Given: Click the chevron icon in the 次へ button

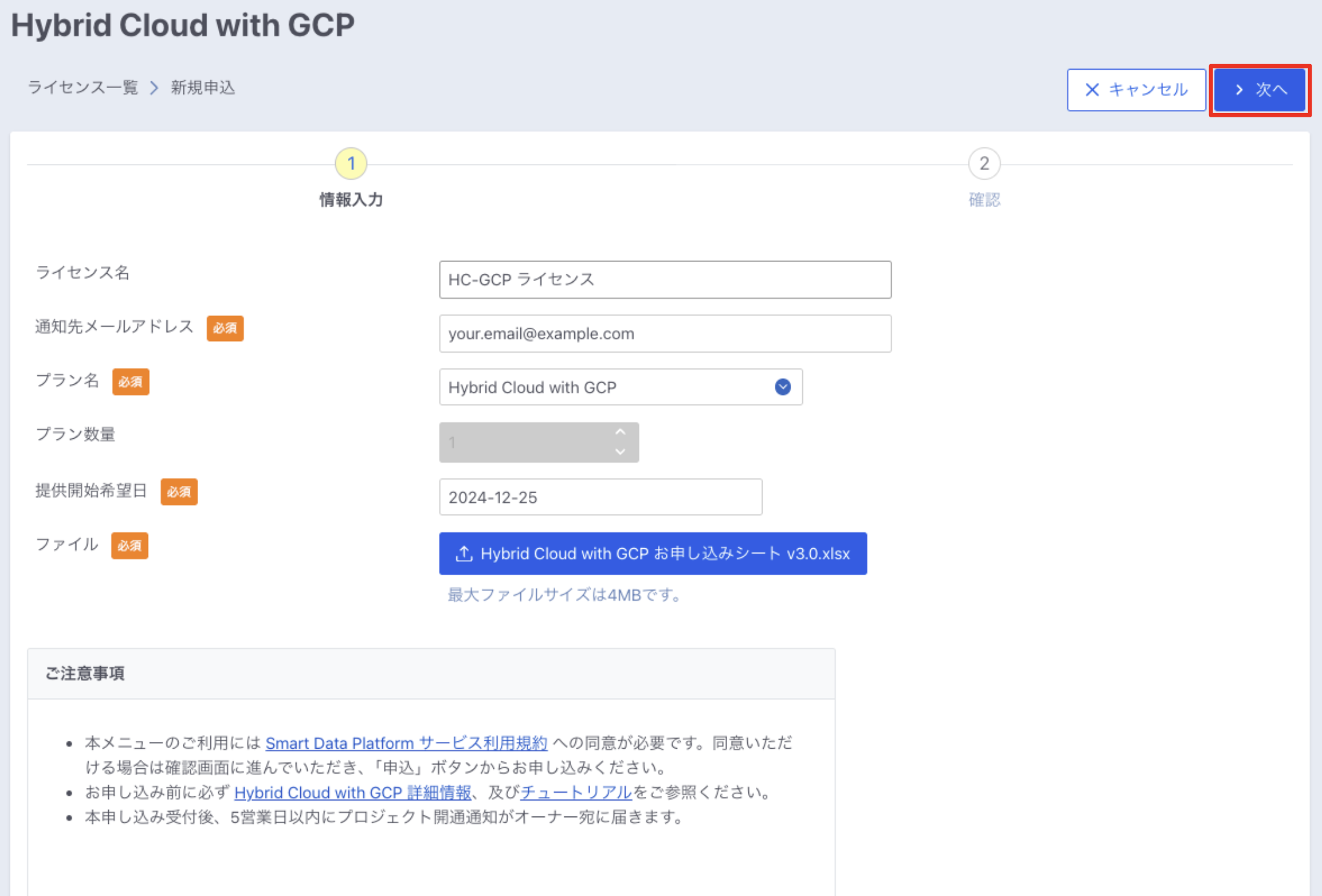Looking at the screenshot, I should click(1239, 90).
